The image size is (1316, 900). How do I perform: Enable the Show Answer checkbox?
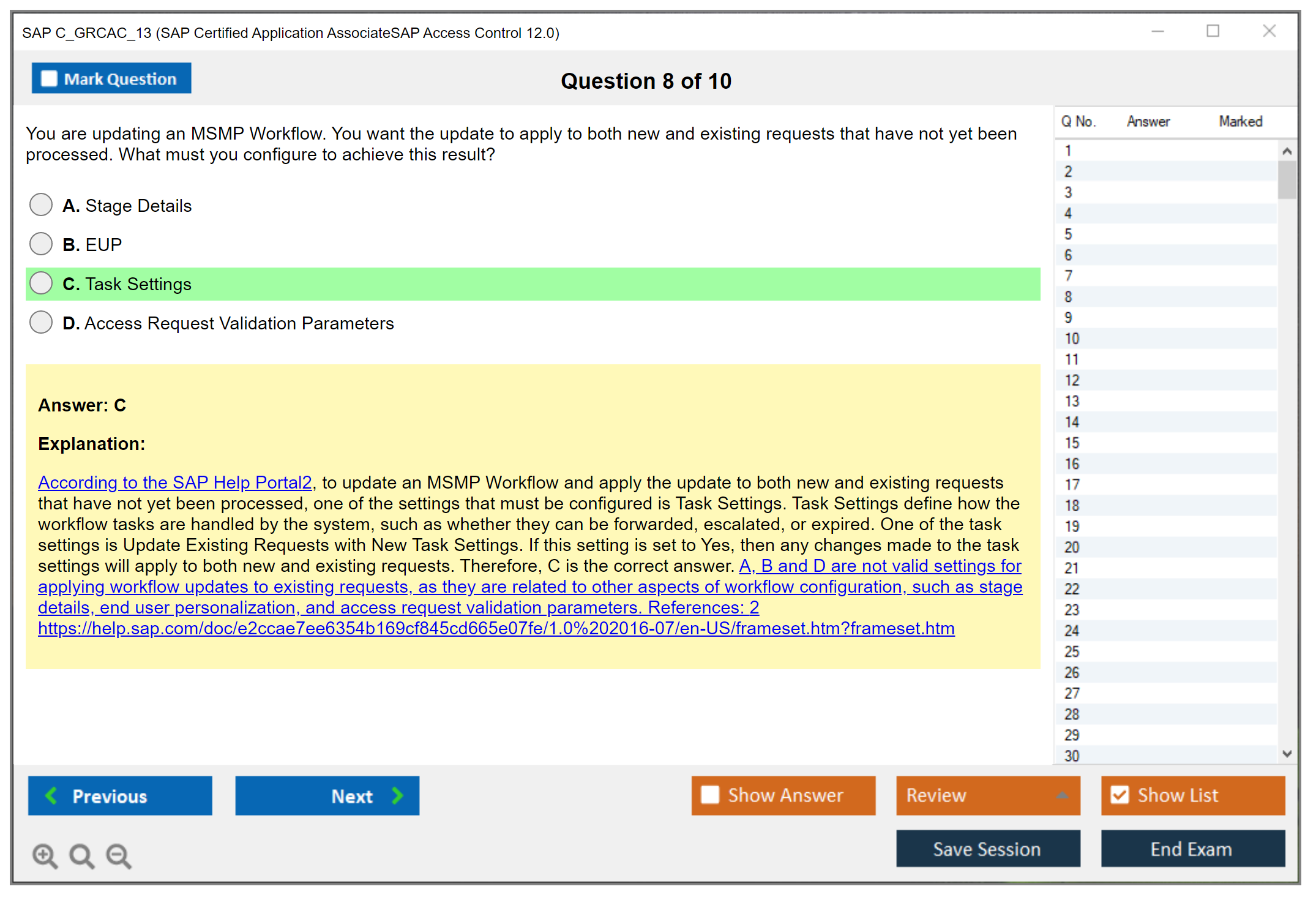click(x=710, y=795)
